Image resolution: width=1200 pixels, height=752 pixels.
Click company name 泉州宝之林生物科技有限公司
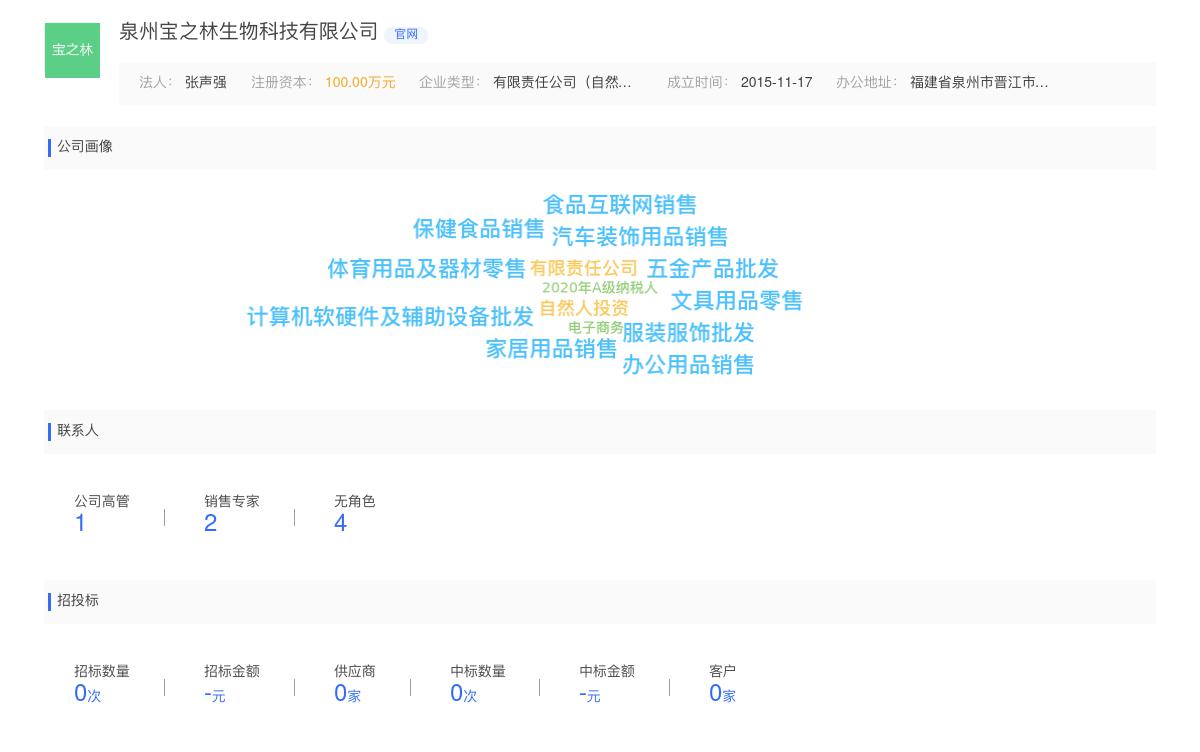pos(249,31)
